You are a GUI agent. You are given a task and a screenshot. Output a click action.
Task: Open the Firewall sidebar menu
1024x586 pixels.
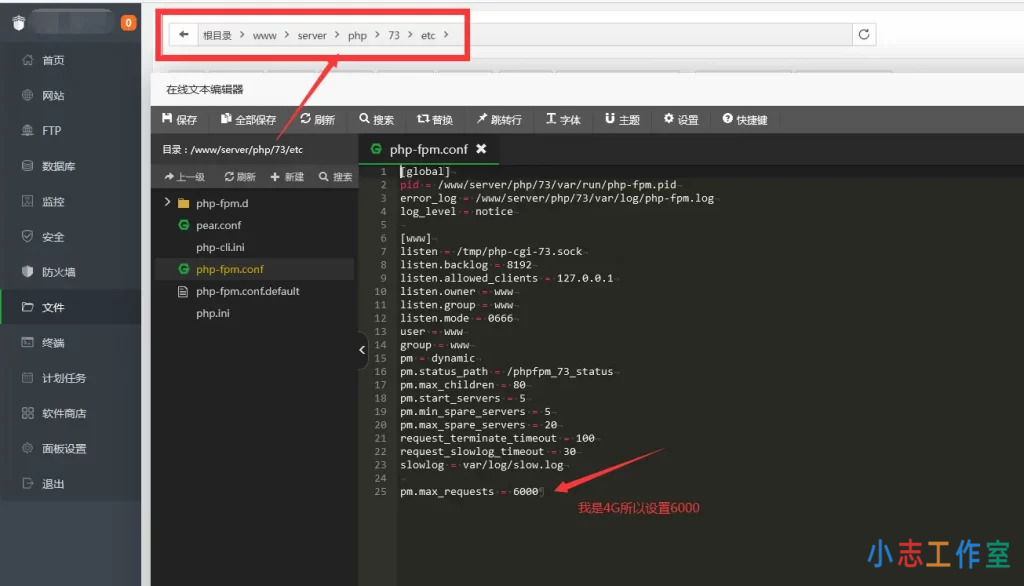58,272
